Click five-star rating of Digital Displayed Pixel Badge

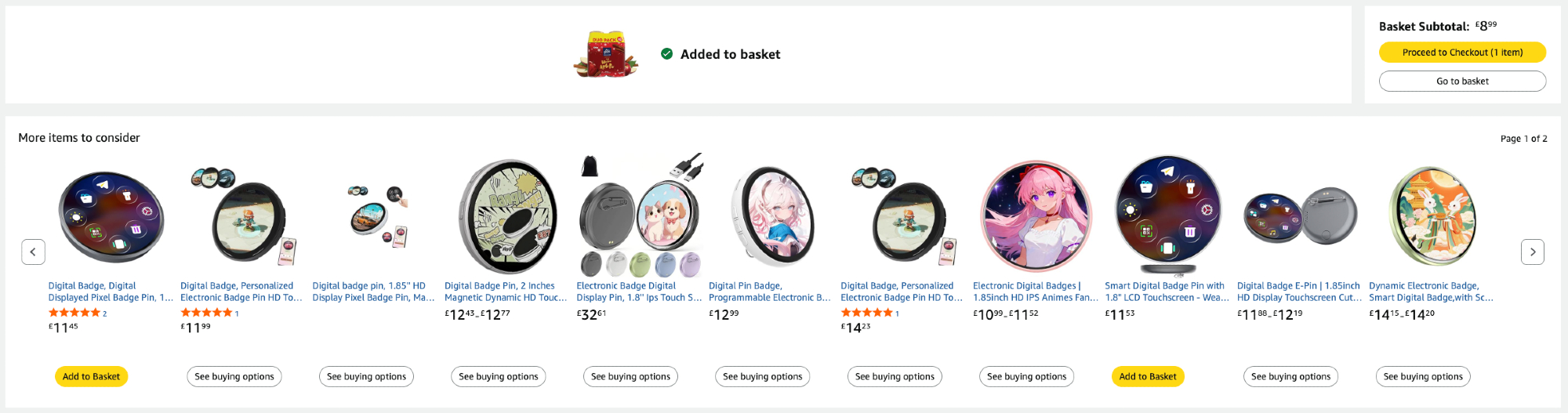pyautogui.click(x=74, y=313)
